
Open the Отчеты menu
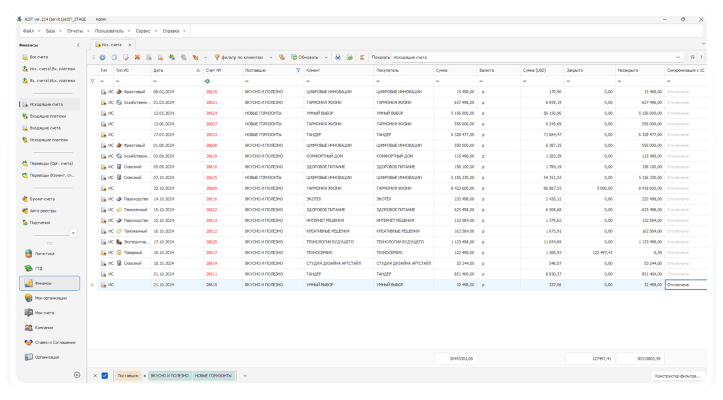pos(77,31)
